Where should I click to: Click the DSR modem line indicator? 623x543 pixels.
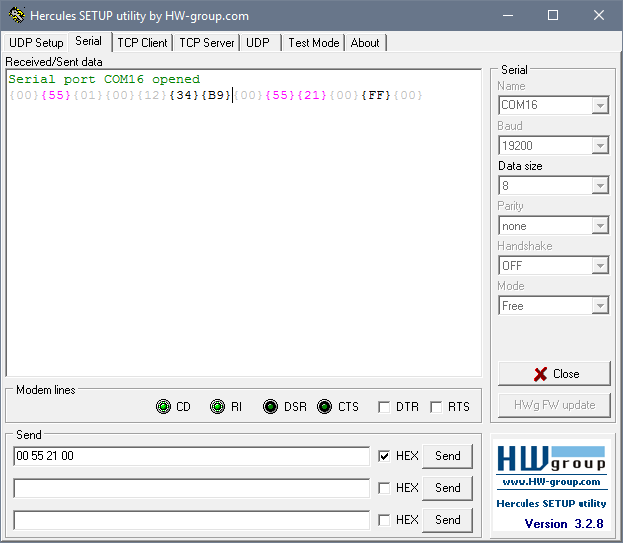click(271, 407)
